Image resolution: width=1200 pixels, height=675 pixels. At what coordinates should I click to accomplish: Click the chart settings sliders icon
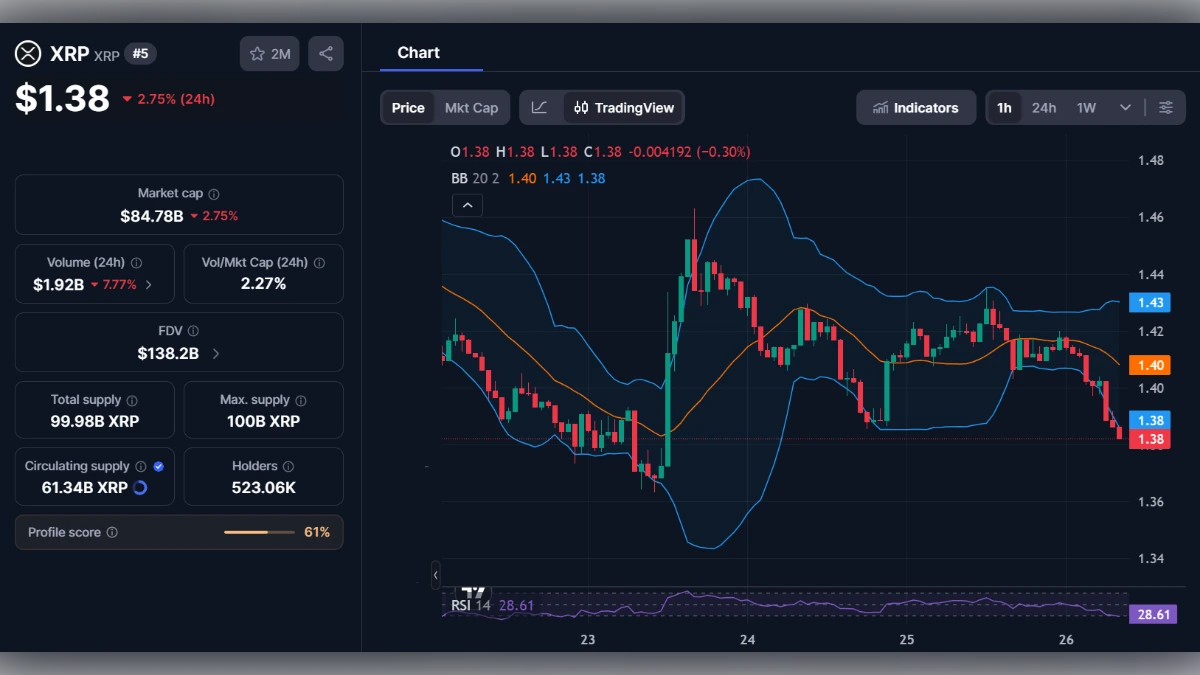1166,107
